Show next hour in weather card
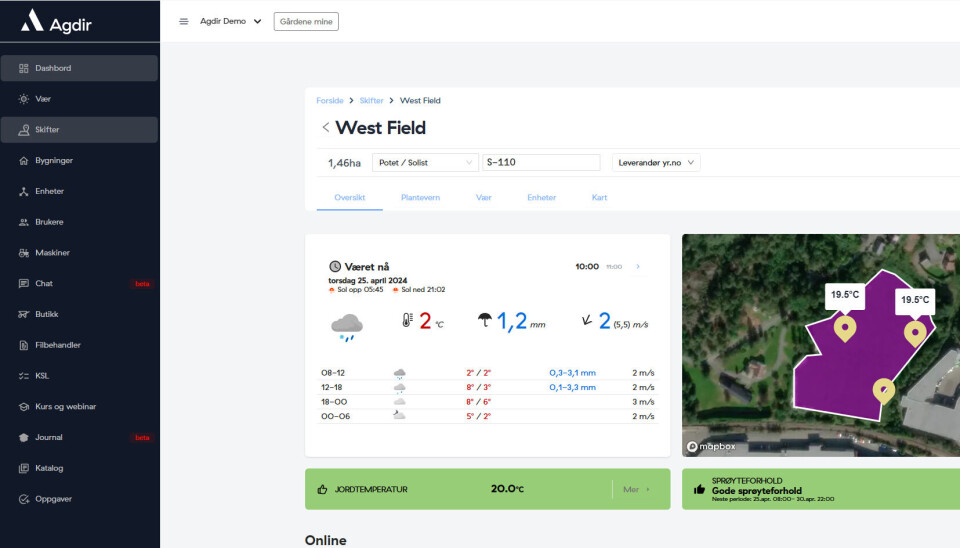The width and height of the screenshot is (960, 548). 638,267
